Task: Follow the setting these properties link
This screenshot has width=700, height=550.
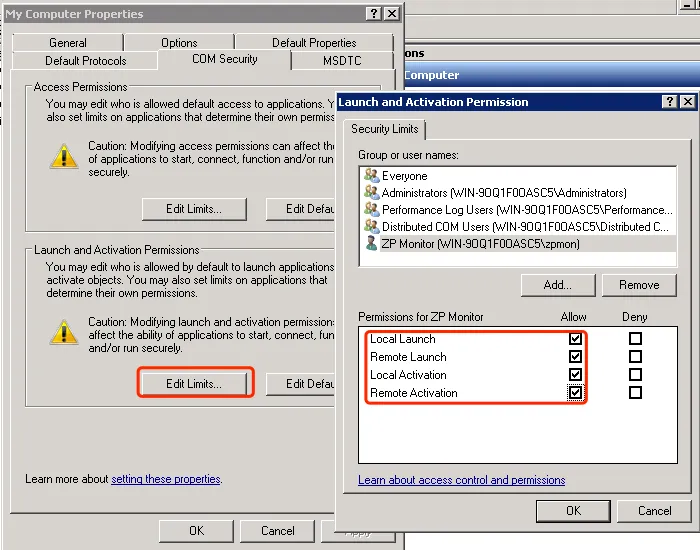Action: click(166, 479)
